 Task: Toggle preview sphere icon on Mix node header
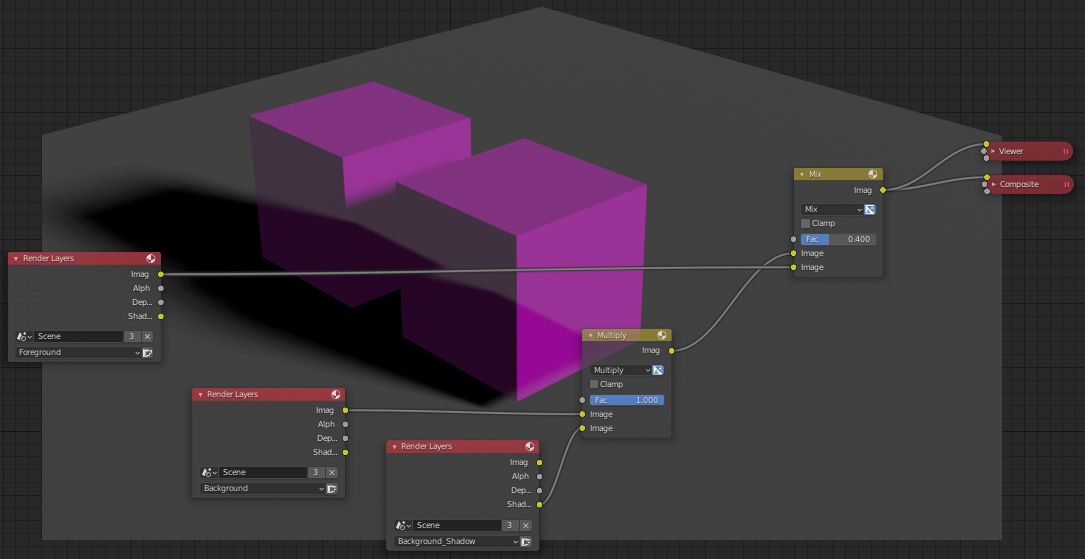pos(873,174)
